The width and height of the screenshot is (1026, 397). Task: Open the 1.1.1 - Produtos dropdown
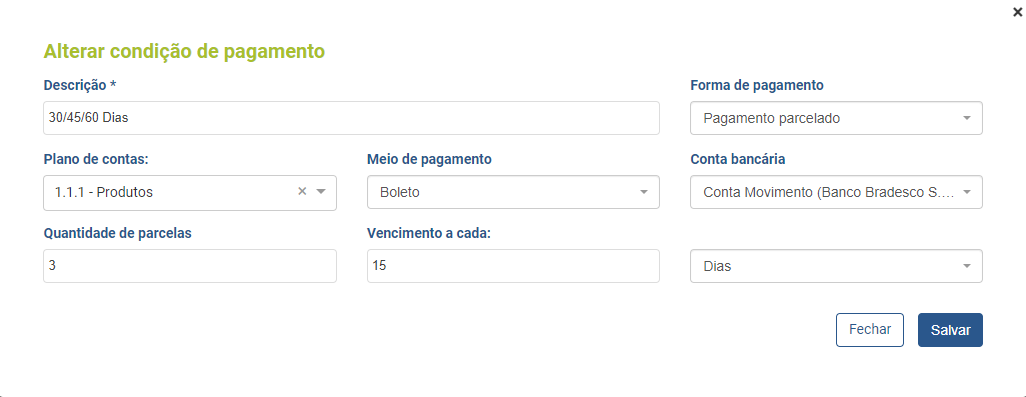tap(190, 192)
